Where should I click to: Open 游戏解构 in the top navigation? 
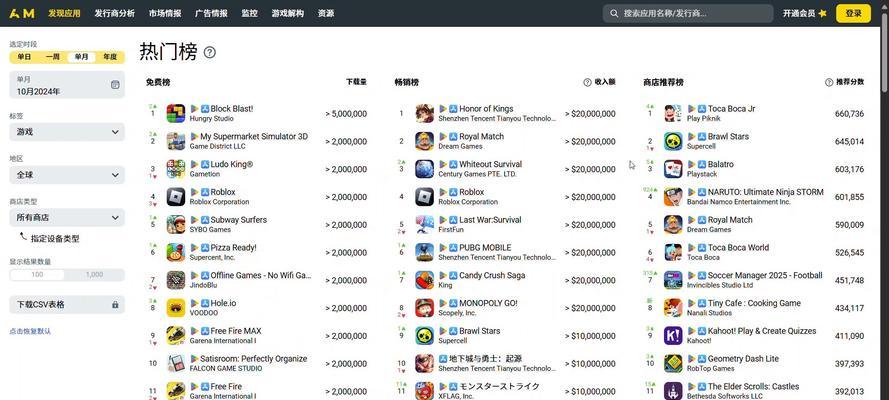tap(287, 13)
